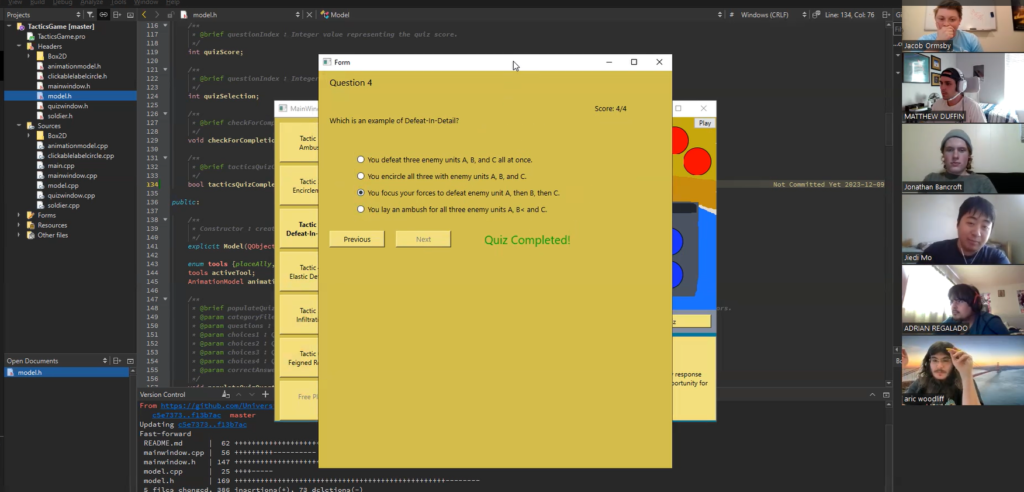The height and width of the screenshot is (492, 1024).
Task: Click the plus icon in Version Control pane
Action: (265, 395)
